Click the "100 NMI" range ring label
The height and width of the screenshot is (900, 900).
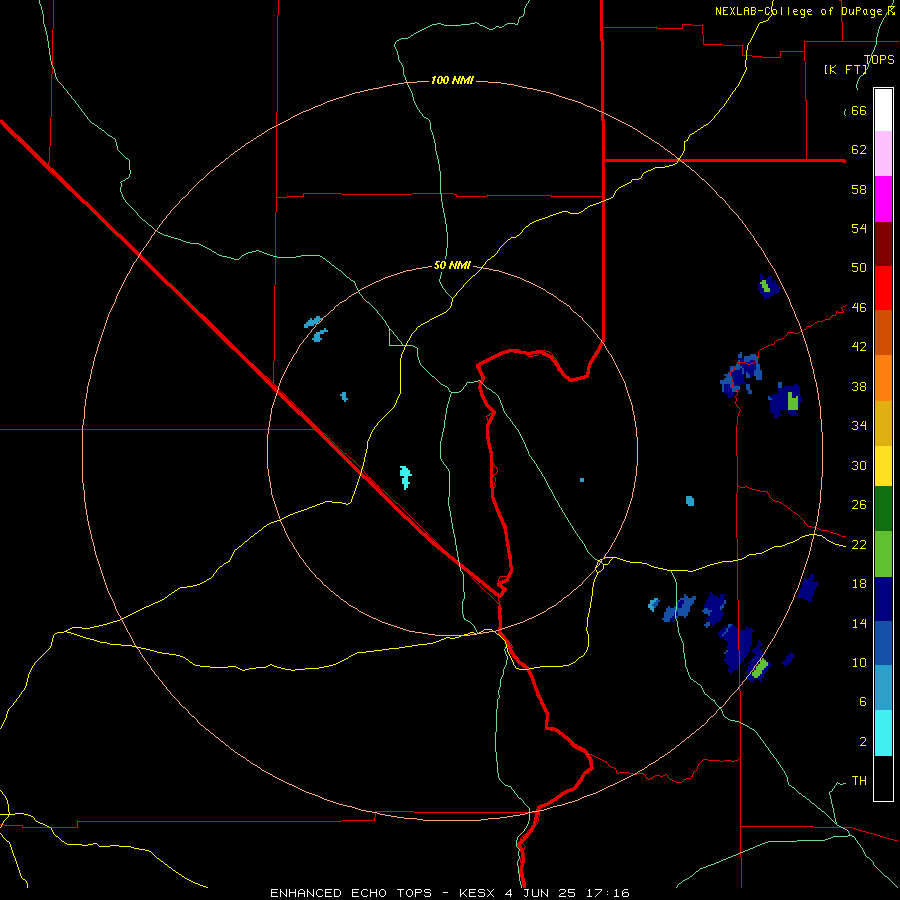(452, 80)
